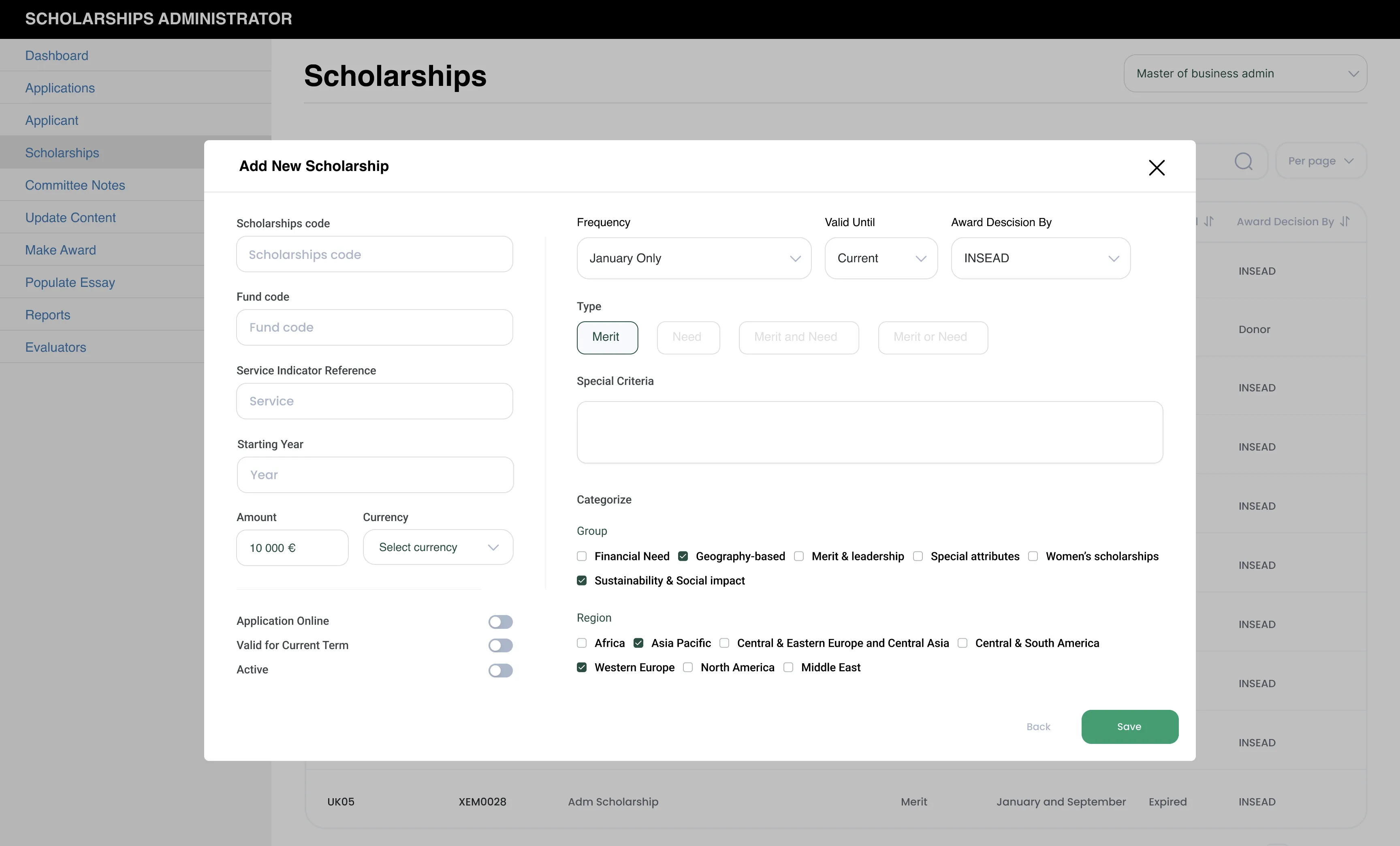Screen dimensions: 1400x846
Task: Close the Add New Scholarship dialog
Action: (1156, 168)
